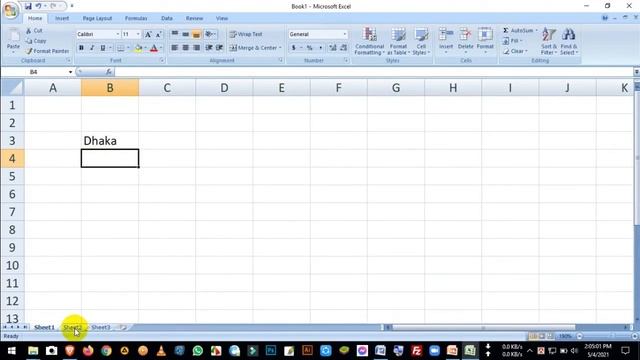Toggle Italic formatting
Viewport: 640px width, 360px height.
92,48
